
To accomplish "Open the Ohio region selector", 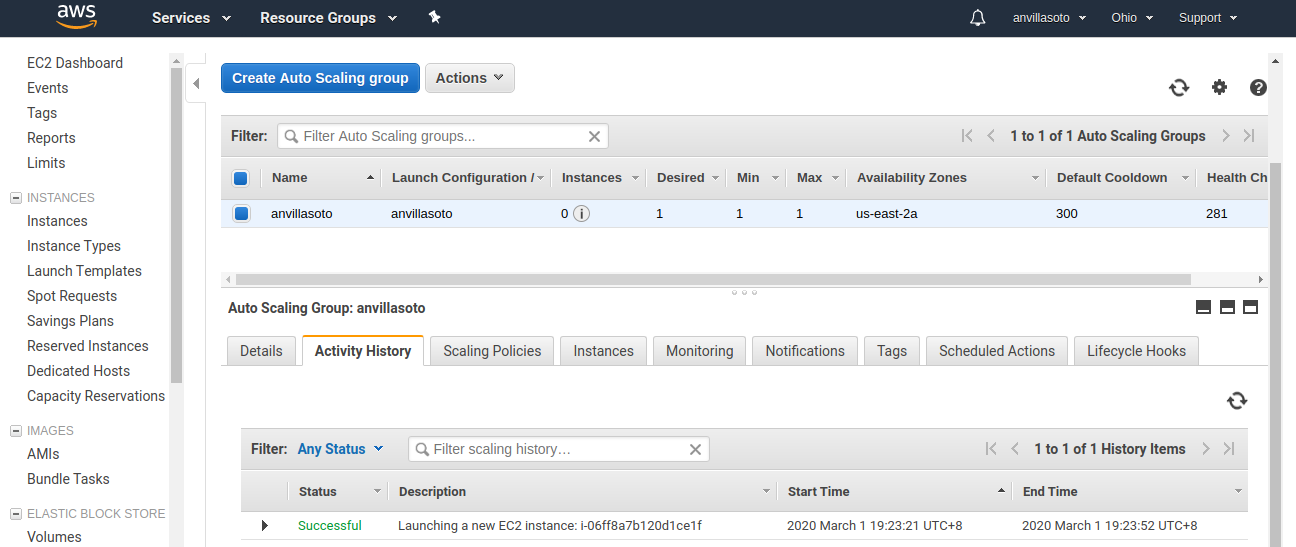I will pos(1132,18).
